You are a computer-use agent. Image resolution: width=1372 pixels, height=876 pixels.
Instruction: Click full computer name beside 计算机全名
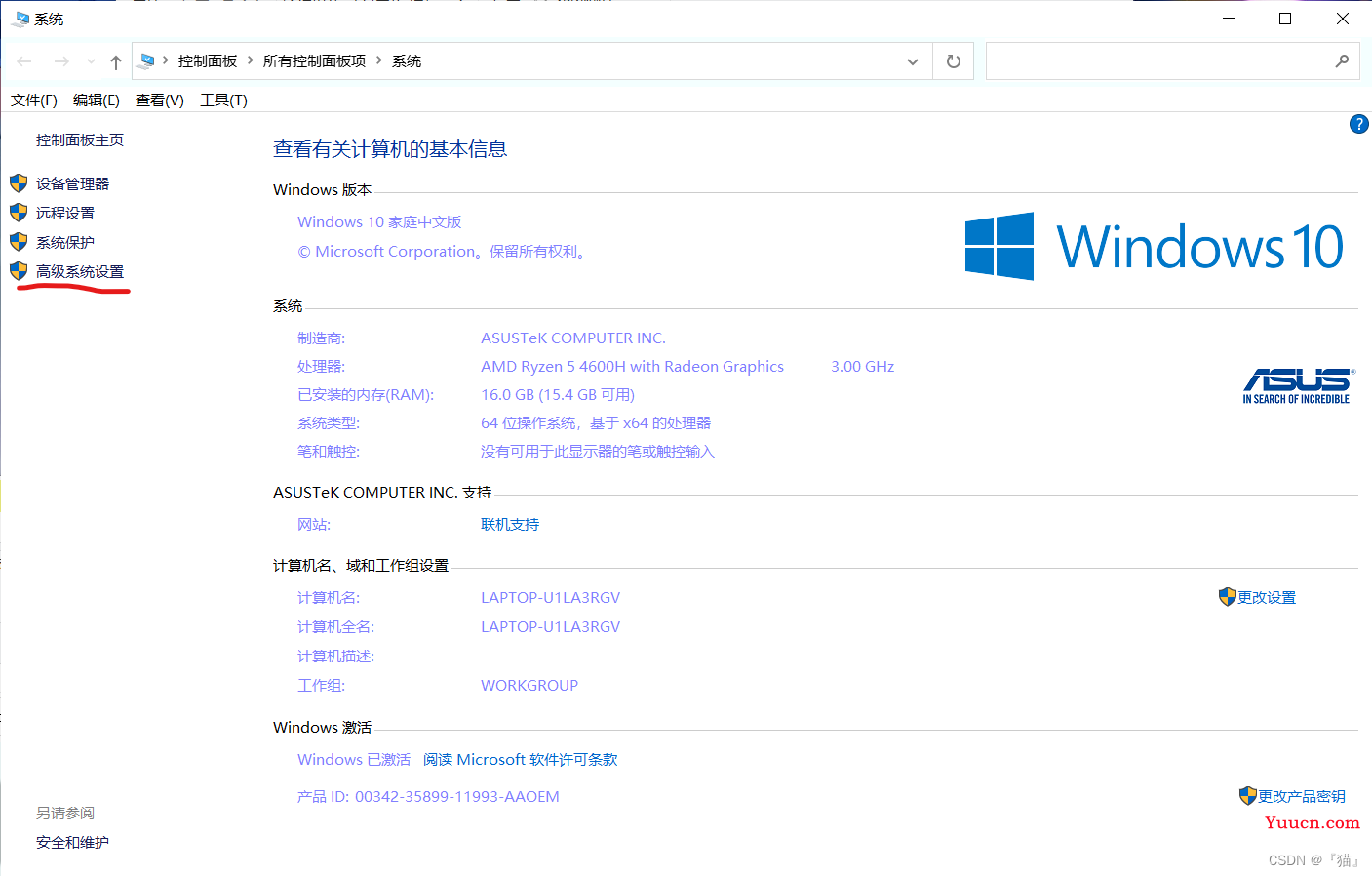pyautogui.click(x=550, y=626)
